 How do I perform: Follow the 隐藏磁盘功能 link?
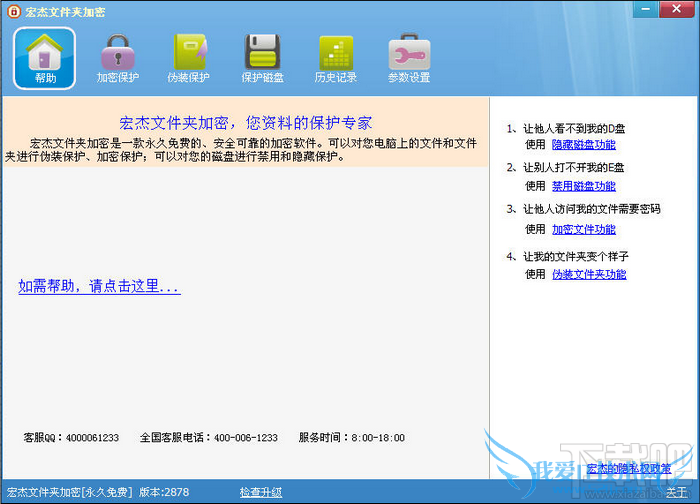(583, 144)
